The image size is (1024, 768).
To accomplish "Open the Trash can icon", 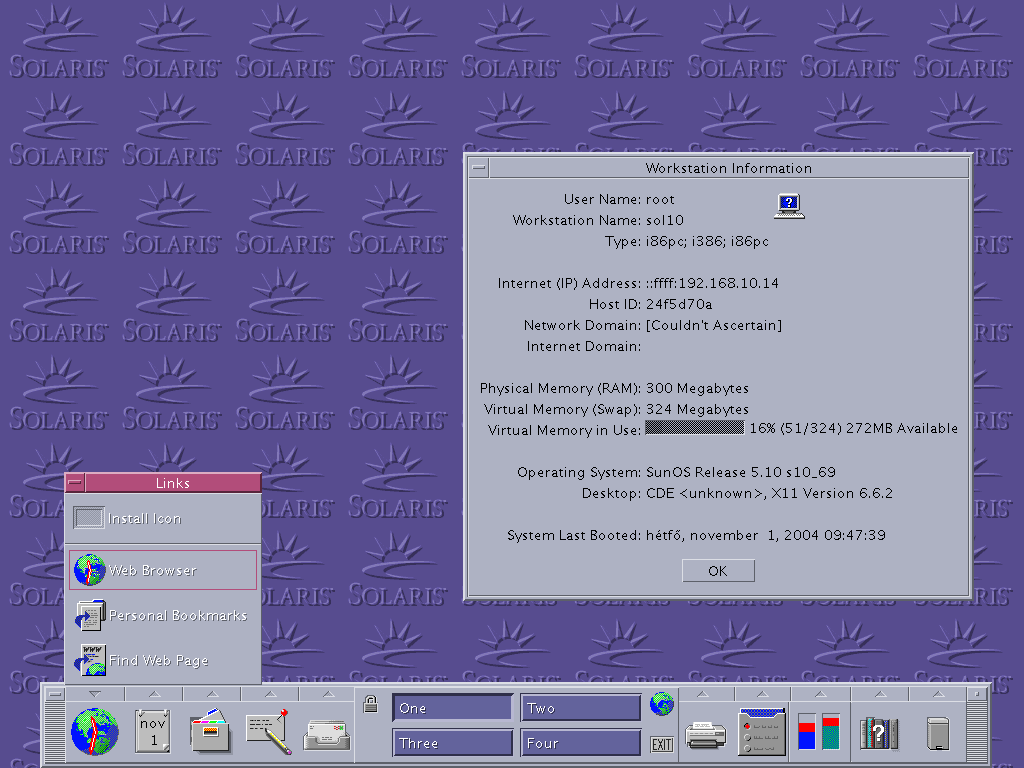I will point(938,733).
